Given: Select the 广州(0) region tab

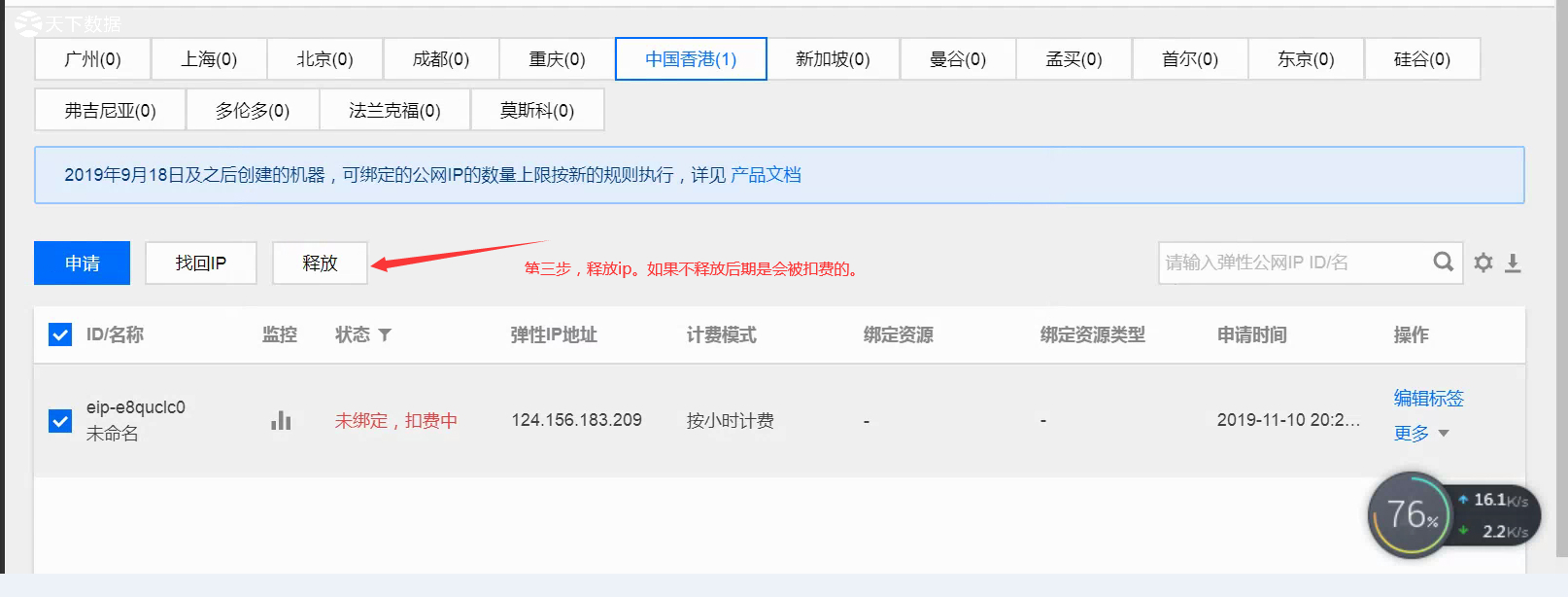Looking at the screenshot, I should coord(92,59).
